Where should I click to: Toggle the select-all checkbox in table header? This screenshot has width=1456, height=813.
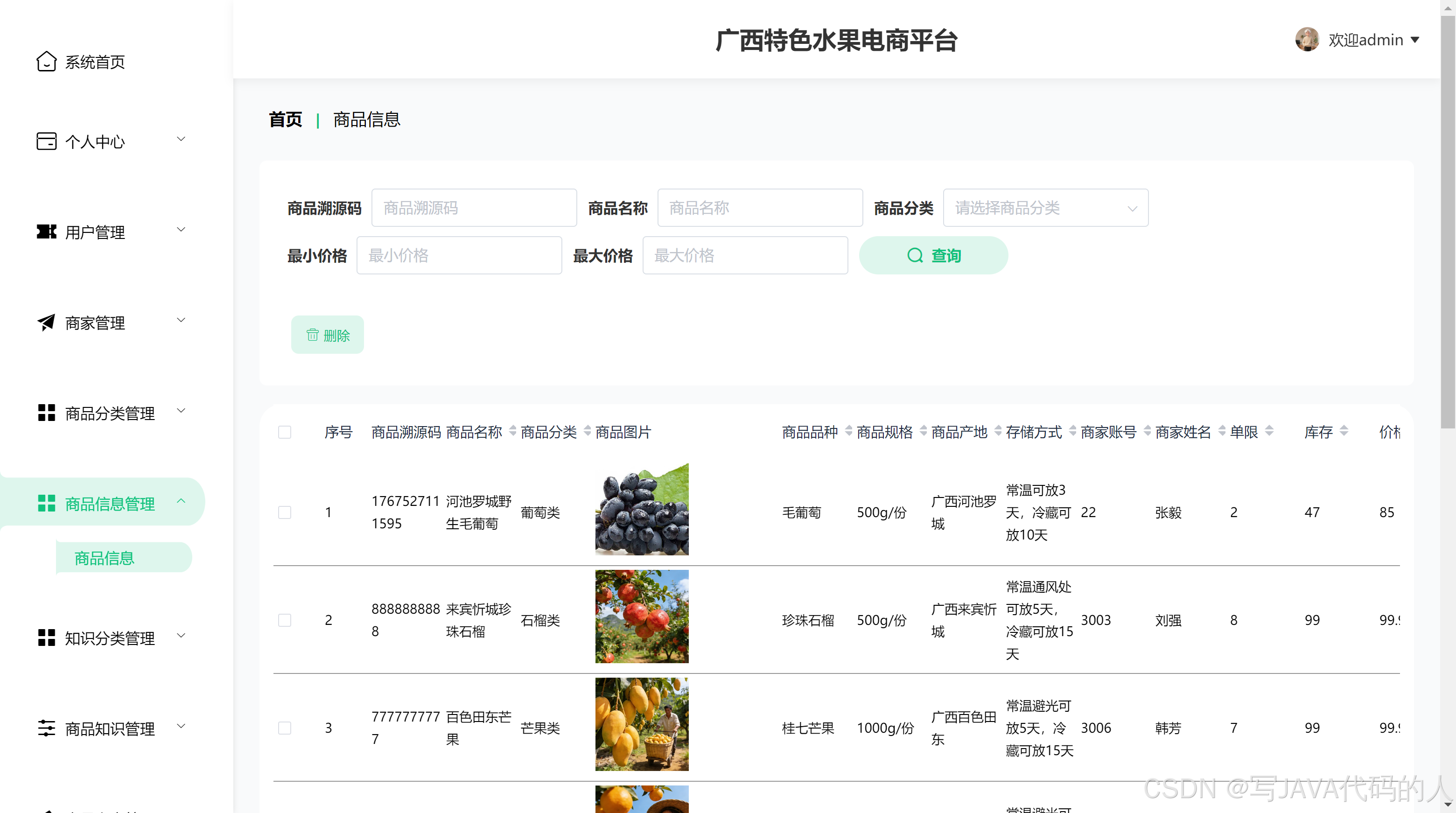click(284, 433)
